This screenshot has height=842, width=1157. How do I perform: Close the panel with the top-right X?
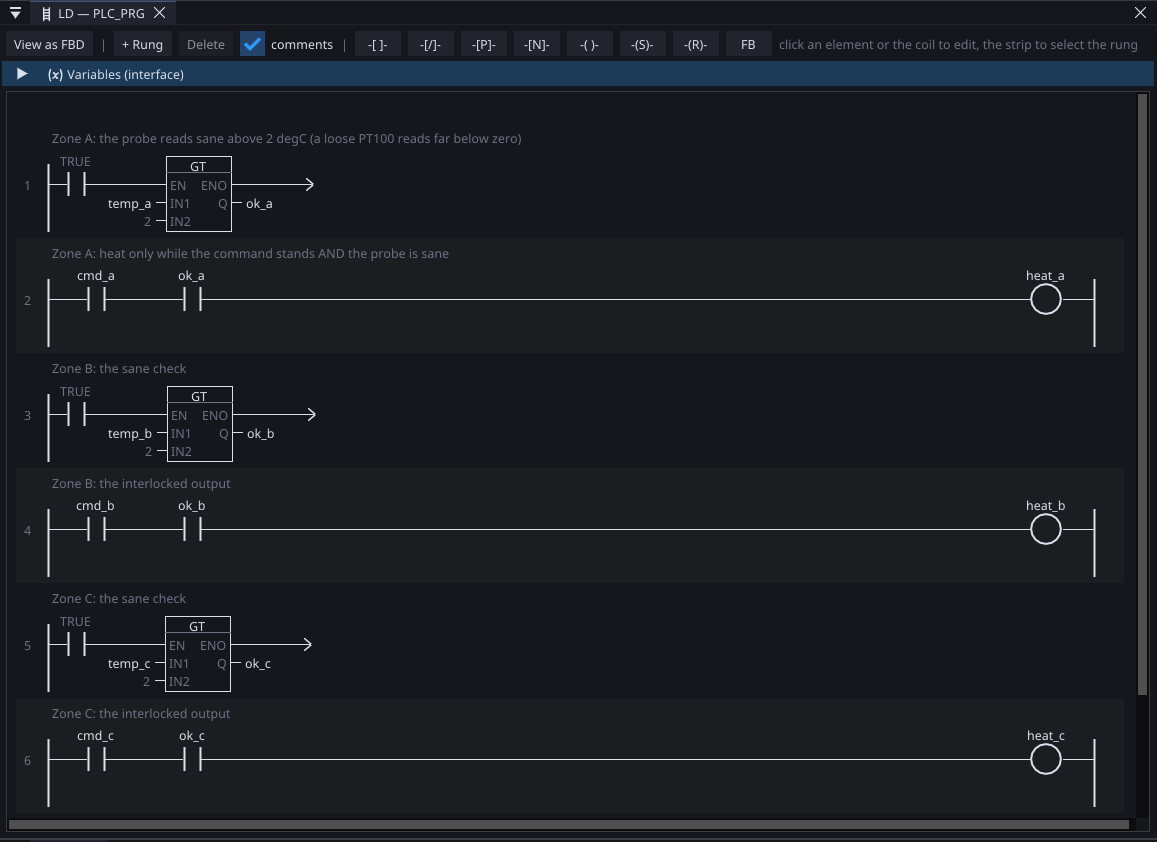(1140, 13)
